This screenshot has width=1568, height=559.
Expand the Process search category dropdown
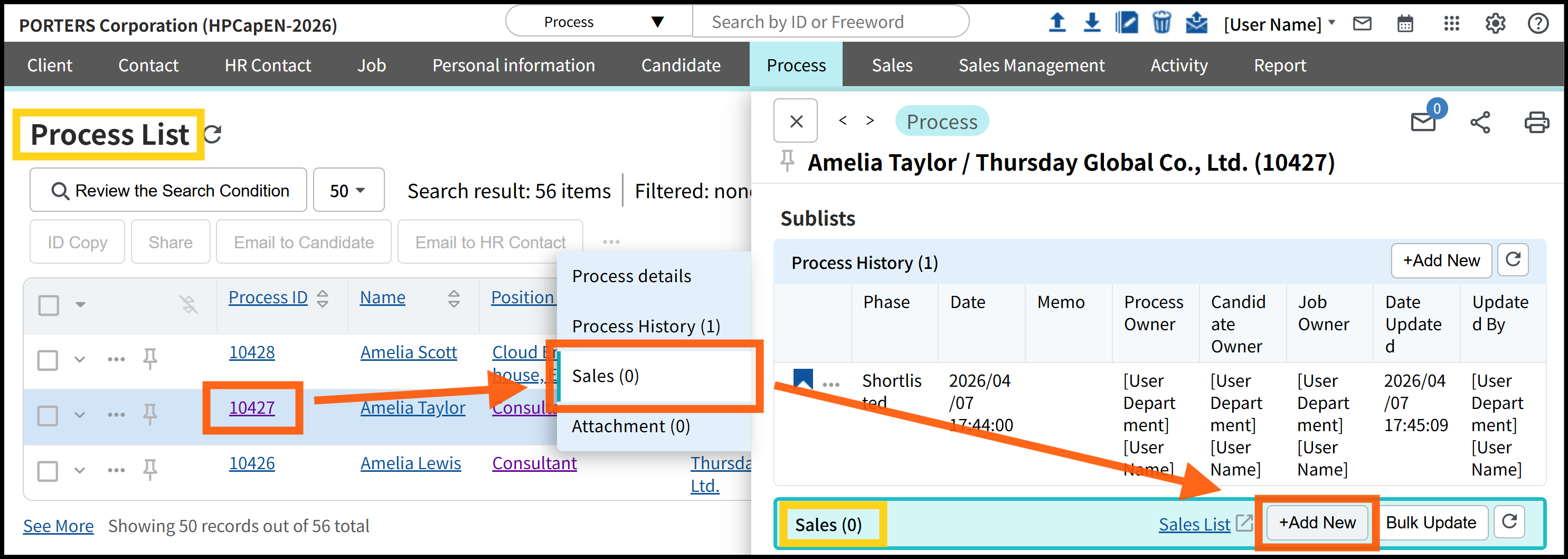click(x=599, y=22)
